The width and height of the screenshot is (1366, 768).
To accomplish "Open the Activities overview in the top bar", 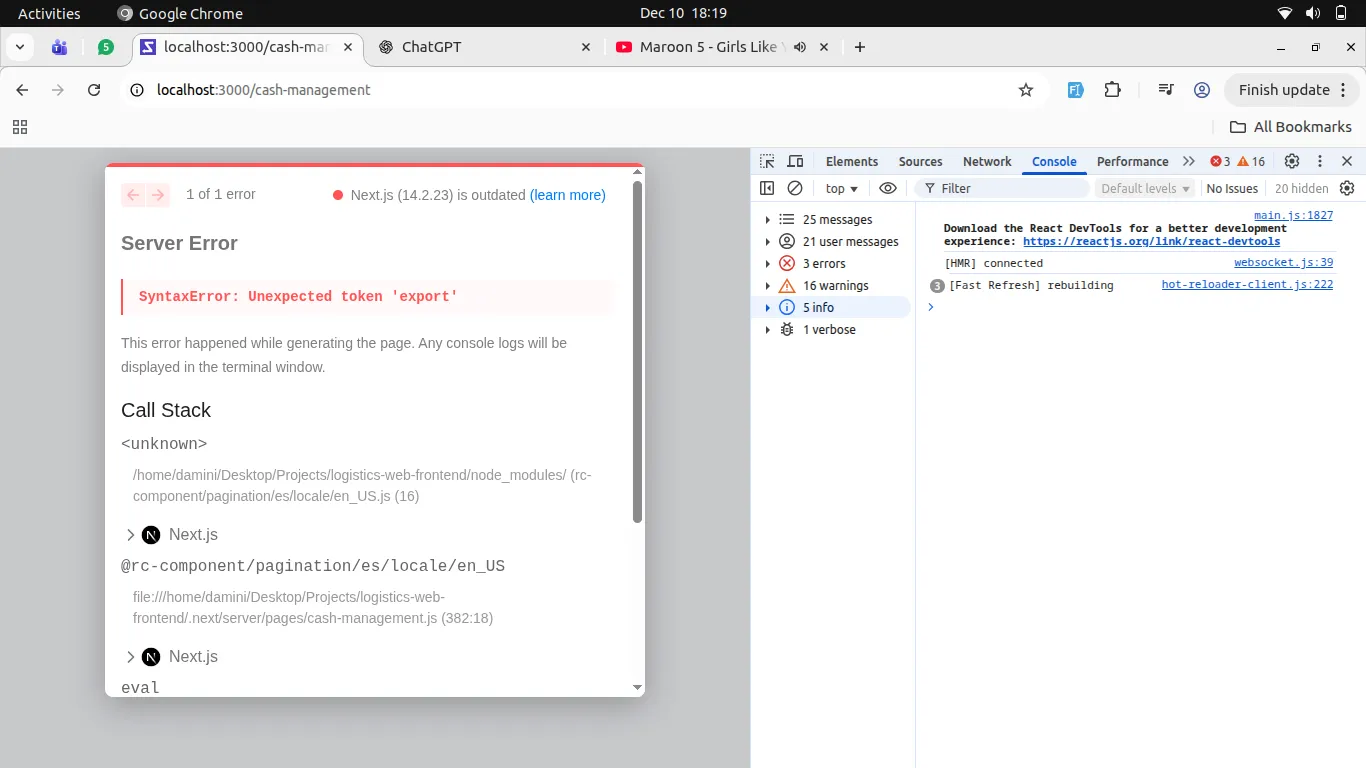I will tap(49, 13).
